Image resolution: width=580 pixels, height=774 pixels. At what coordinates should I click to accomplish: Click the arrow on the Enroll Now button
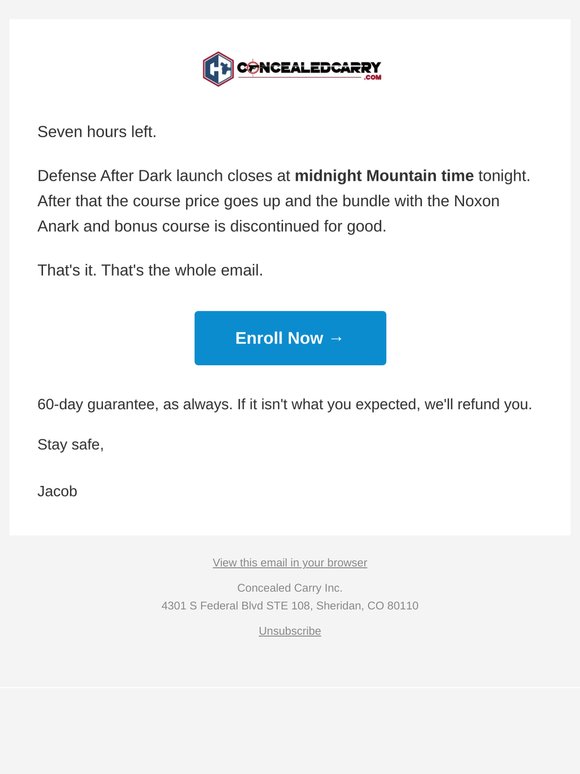[x=336, y=339]
